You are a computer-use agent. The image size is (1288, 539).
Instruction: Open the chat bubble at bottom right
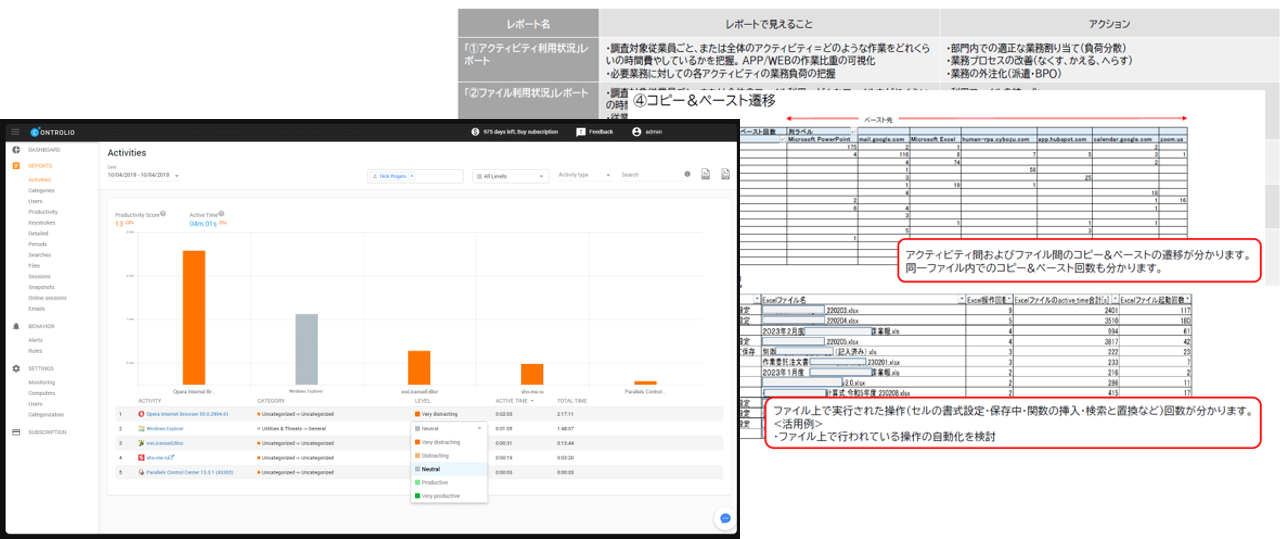point(725,519)
